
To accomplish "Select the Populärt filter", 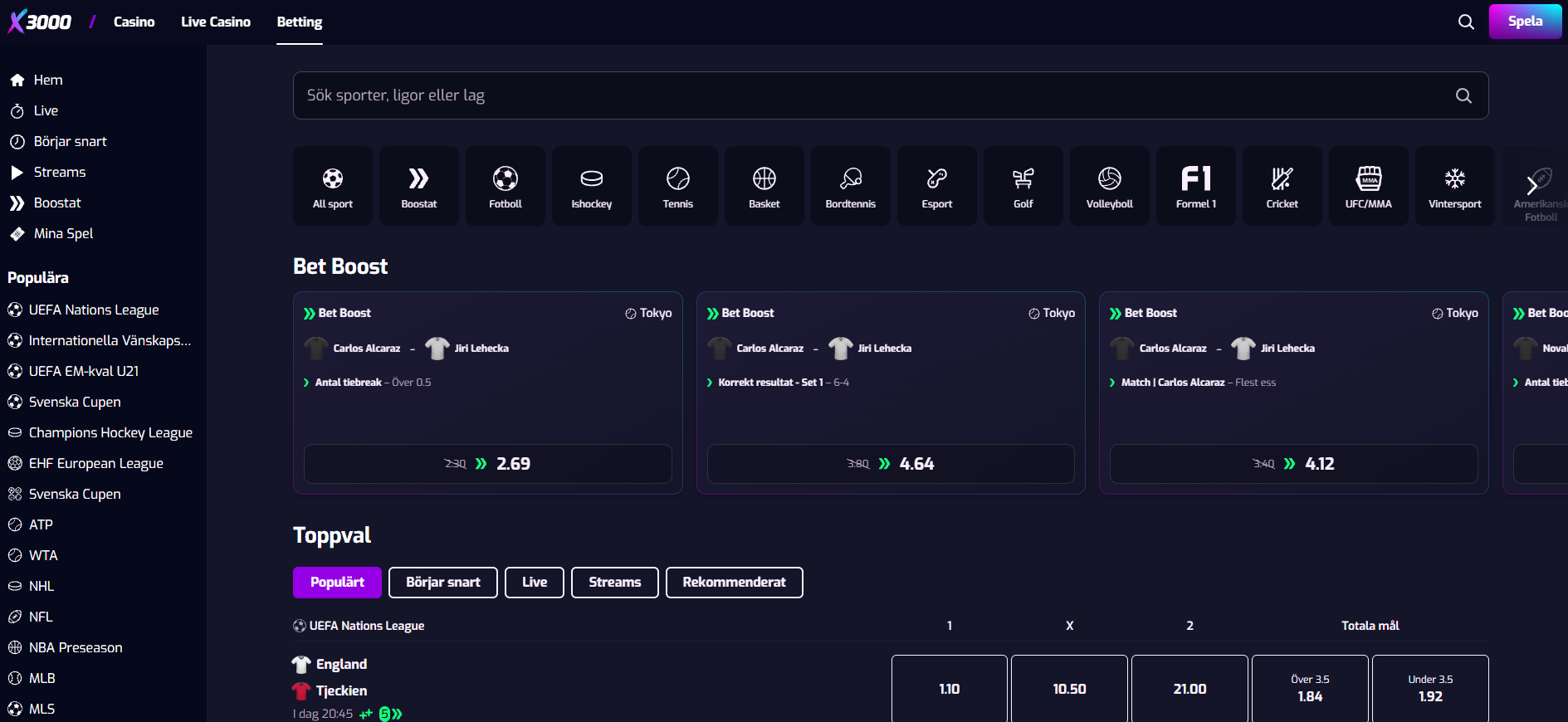I will (x=337, y=583).
